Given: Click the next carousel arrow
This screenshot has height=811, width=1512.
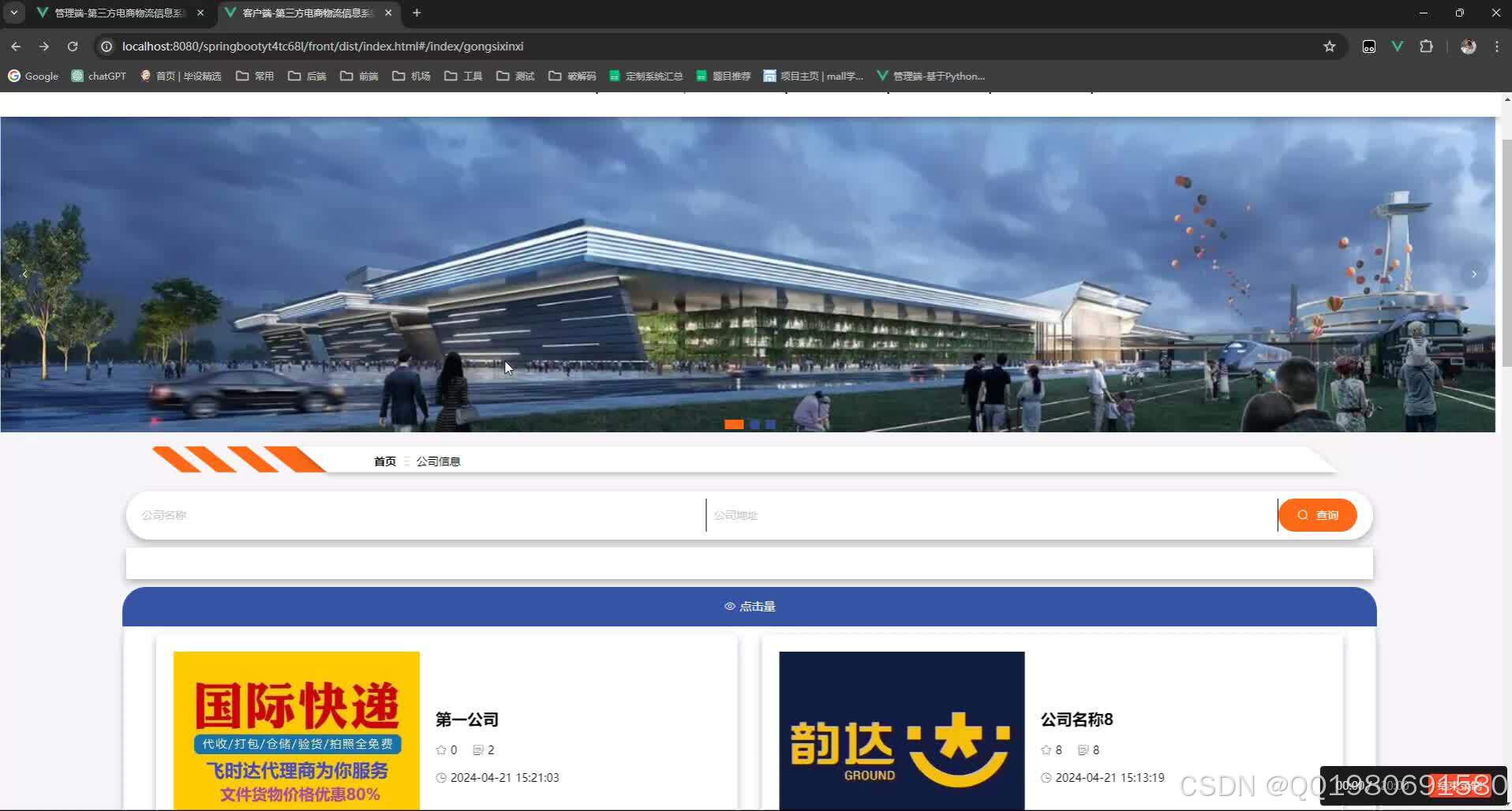Looking at the screenshot, I should [x=1473, y=274].
